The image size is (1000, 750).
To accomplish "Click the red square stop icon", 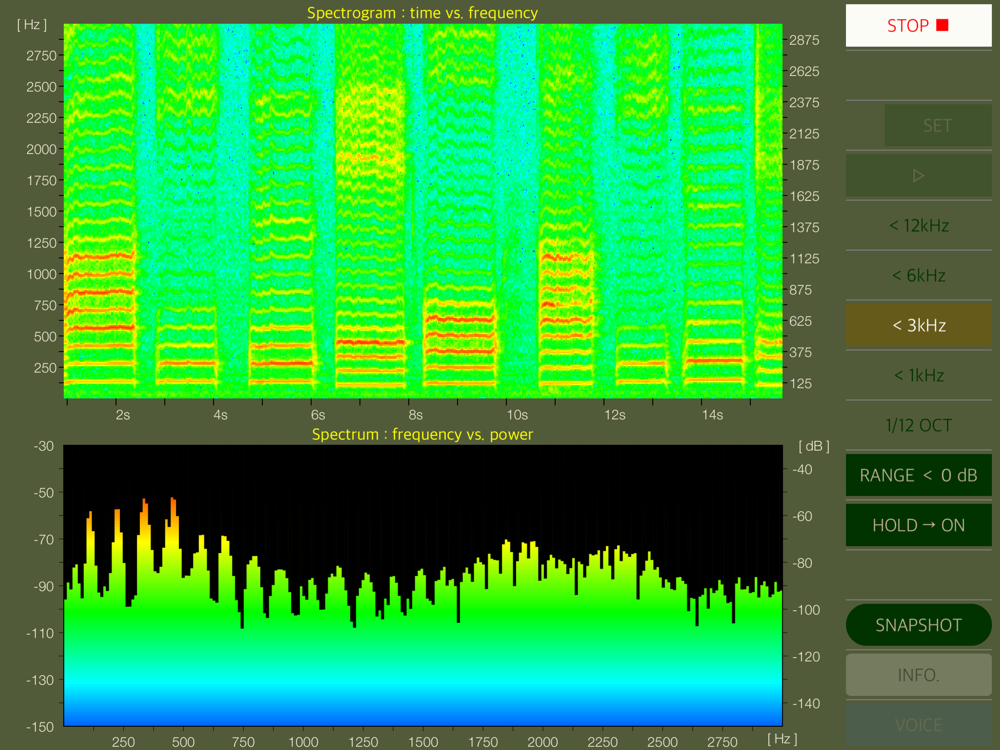I will pyautogui.click(x=942, y=25).
